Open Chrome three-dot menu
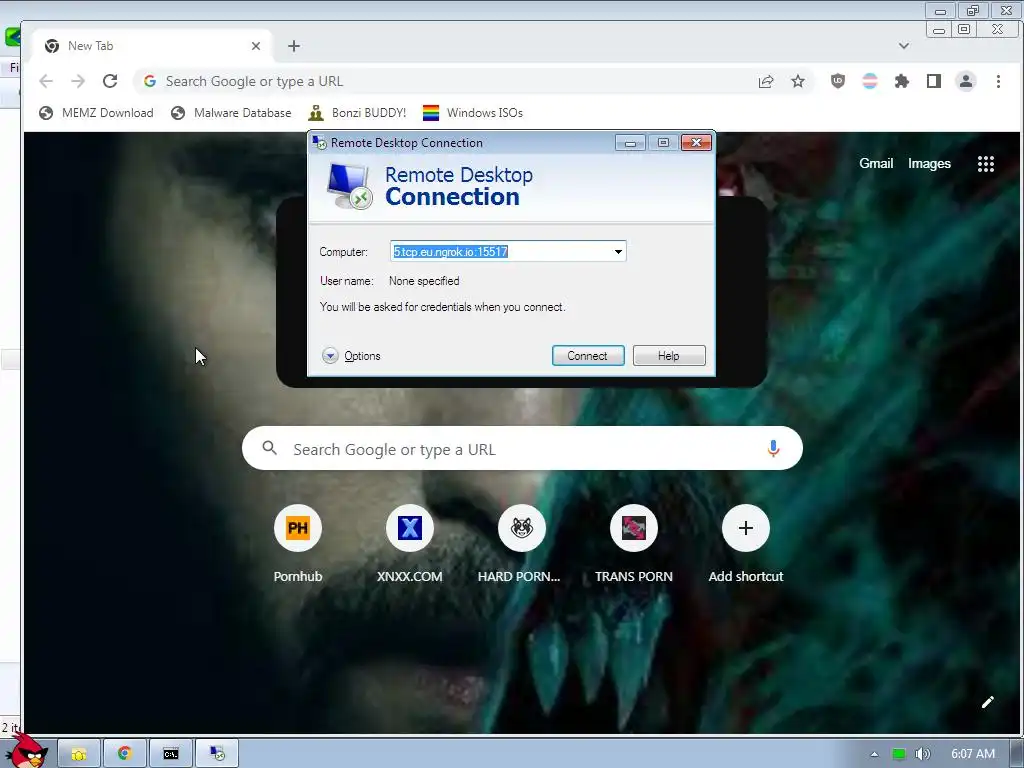The height and width of the screenshot is (768, 1024). coord(998,81)
